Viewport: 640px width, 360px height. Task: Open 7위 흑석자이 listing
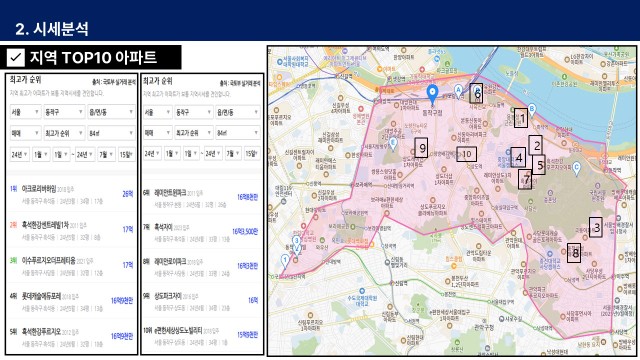coord(201,232)
